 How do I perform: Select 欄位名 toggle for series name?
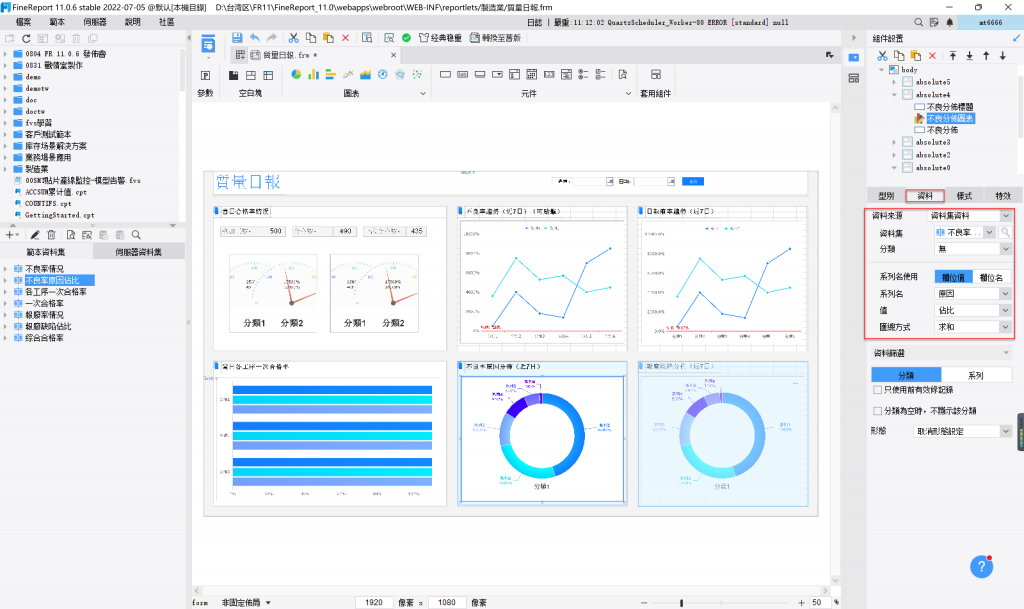click(991, 277)
